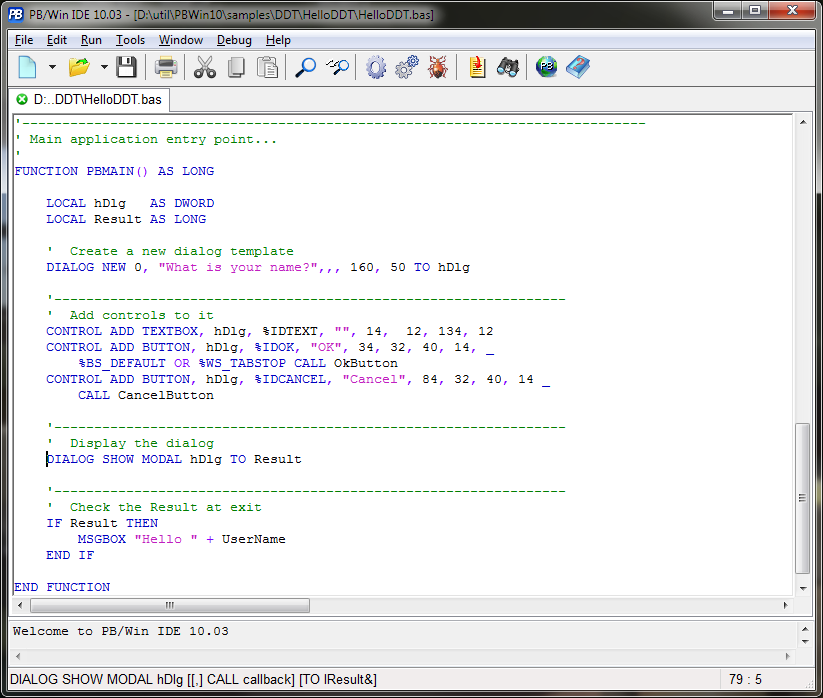Click the '79 : 5' cursor position in status bar
Image resolution: width=823 pixels, height=698 pixels.
(x=745, y=680)
